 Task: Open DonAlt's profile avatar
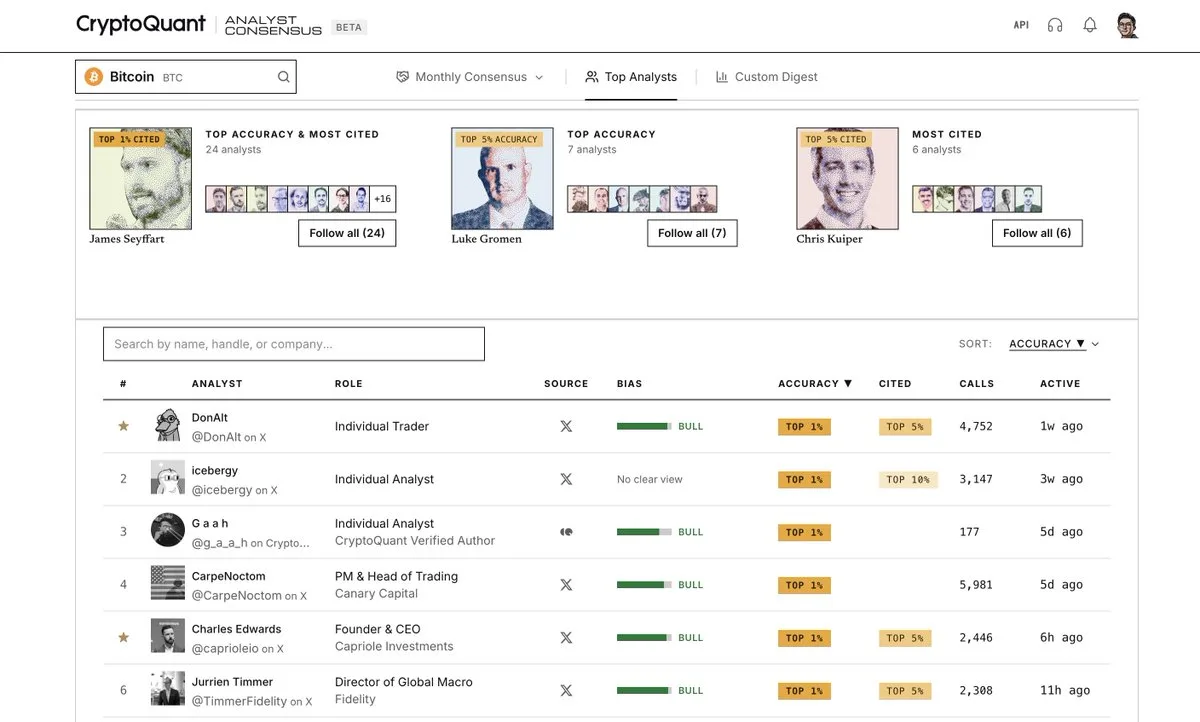click(x=168, y=426)
